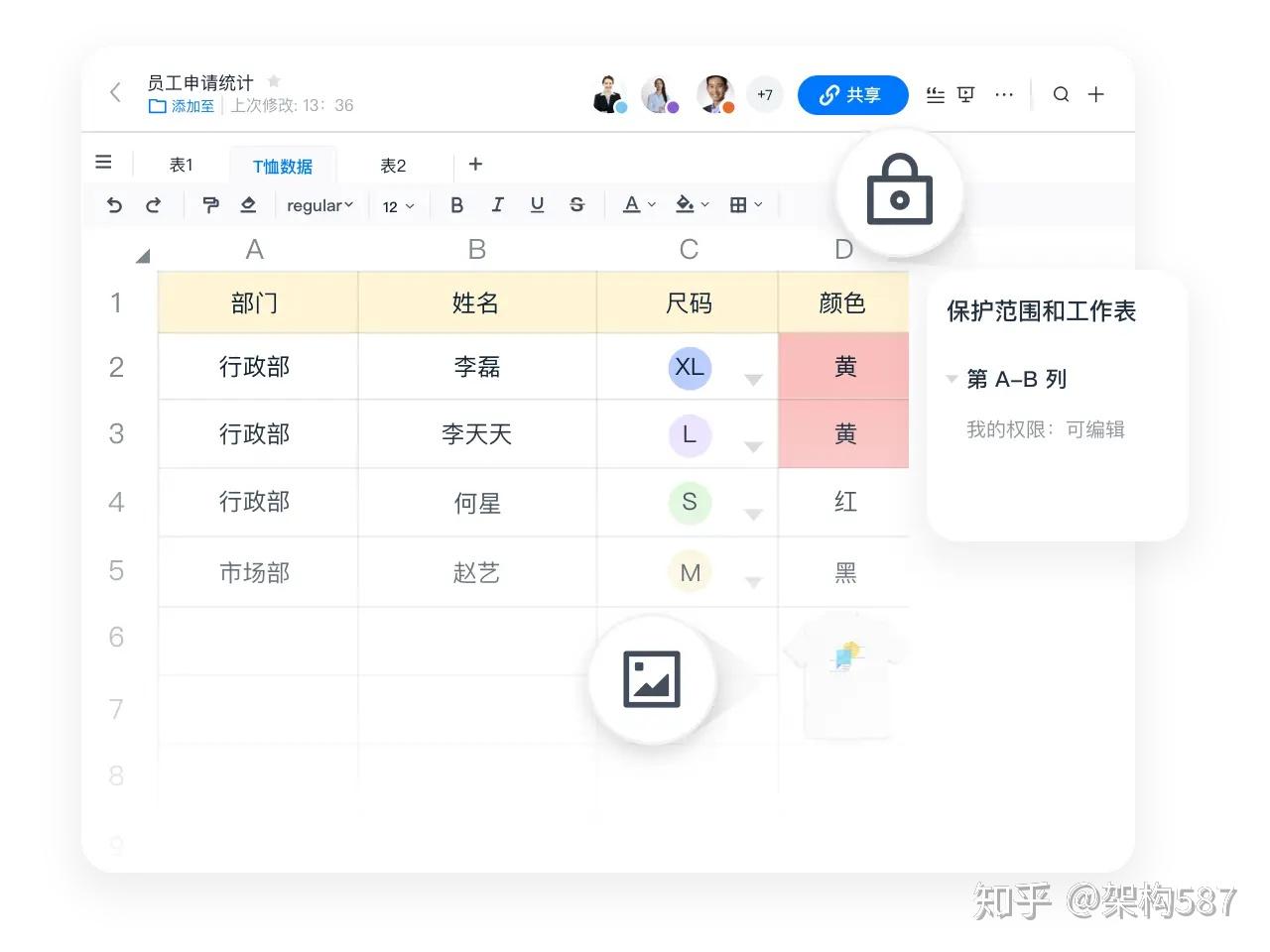
Task: Open the size dropdown for XL in row 2
Action: point(754,380)
